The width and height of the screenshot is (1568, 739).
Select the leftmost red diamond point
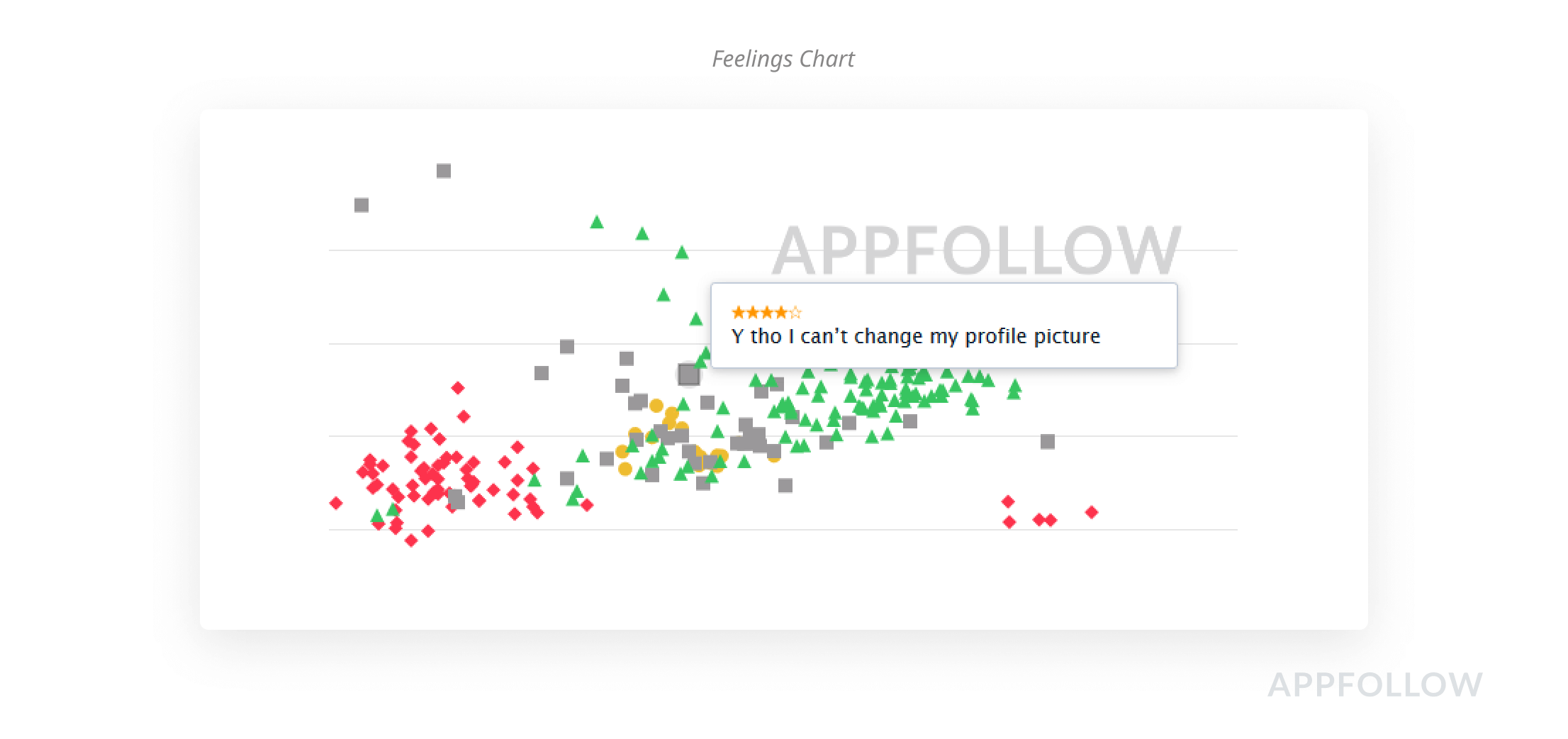[336, 503]
